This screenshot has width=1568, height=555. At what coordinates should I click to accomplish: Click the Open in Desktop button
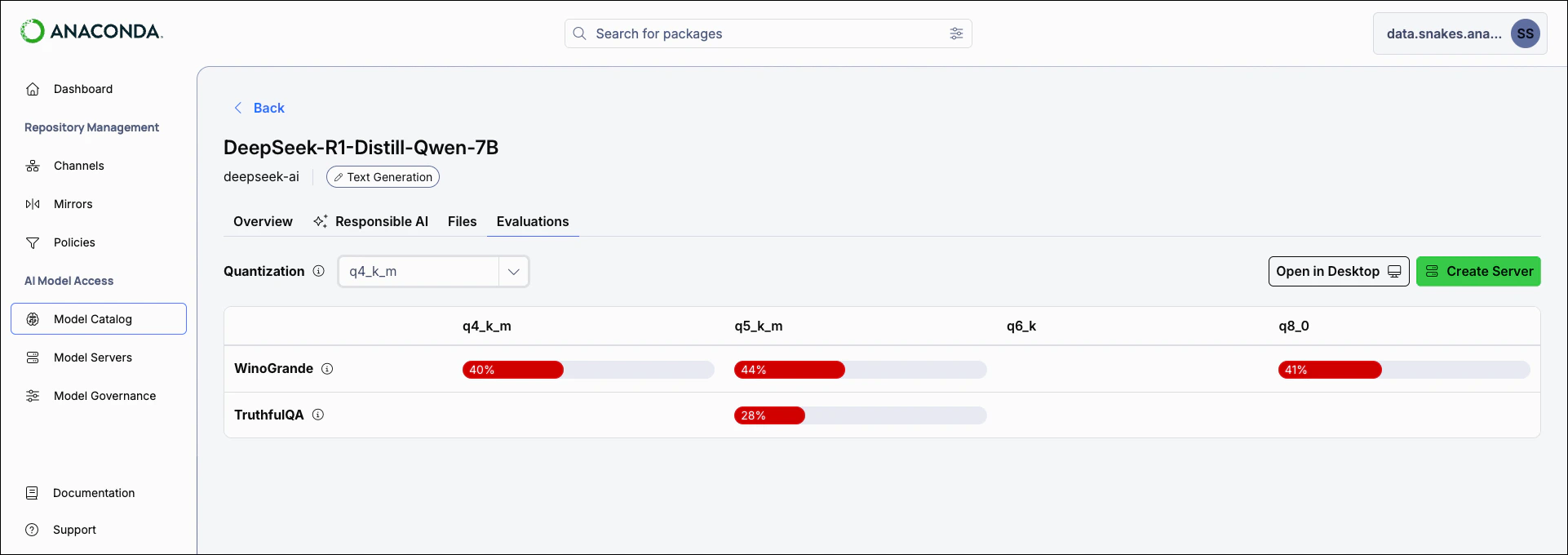point(1339,272)
